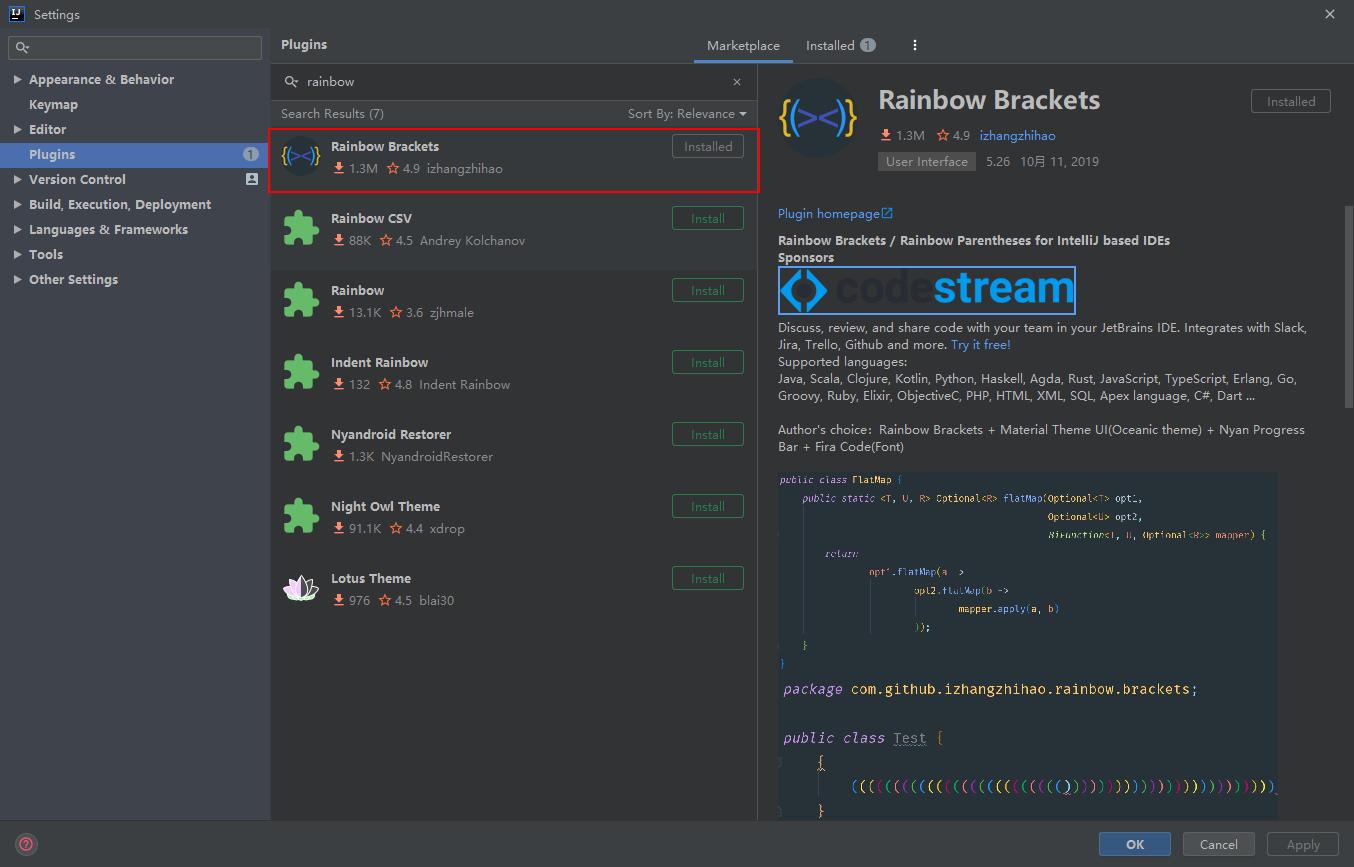Open the Plugin homepage link
1354x867 pixels.
tap(835, 213)
